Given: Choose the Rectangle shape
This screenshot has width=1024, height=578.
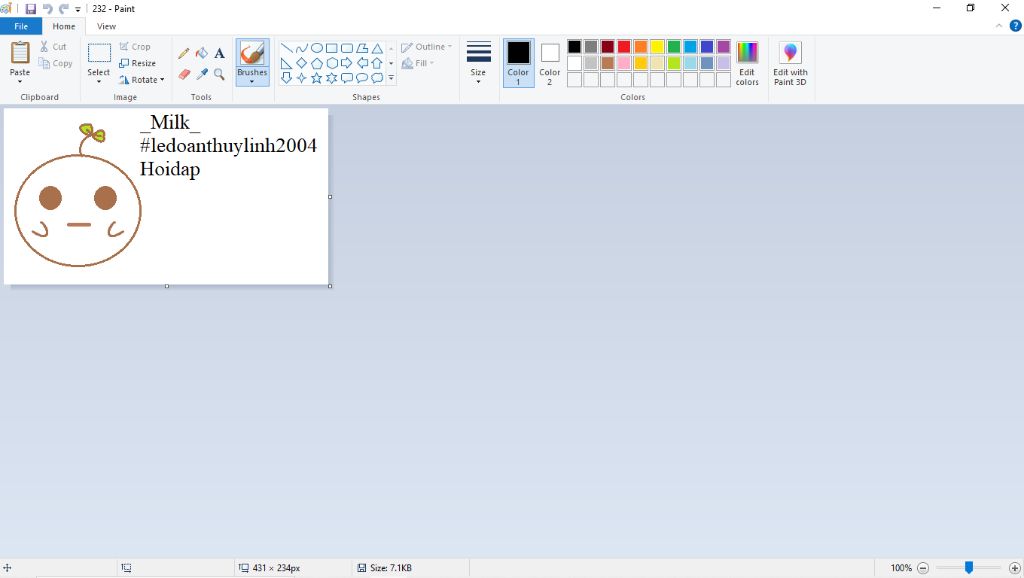Looking at the screenshot, I should [332, 48].
